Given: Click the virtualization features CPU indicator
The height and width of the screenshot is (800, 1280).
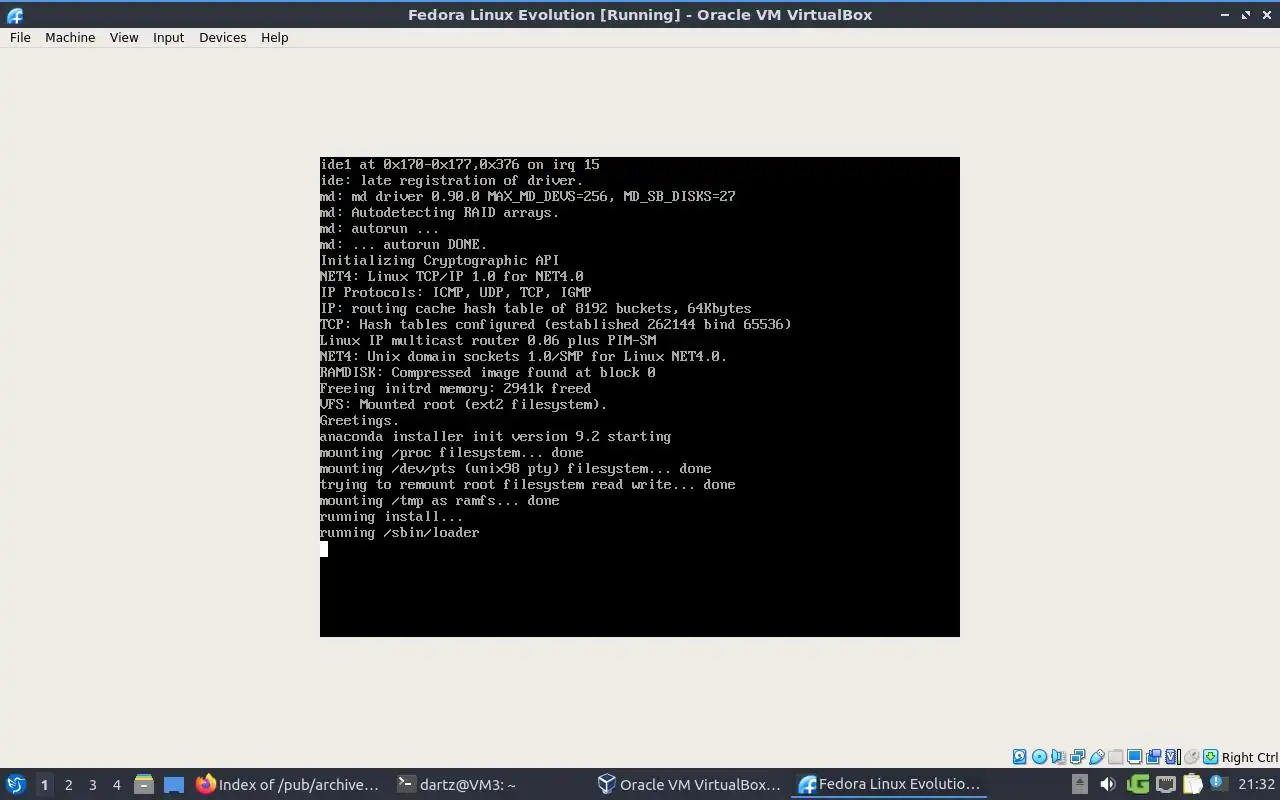Looking at the screenshot, I should pos(1173,757).
